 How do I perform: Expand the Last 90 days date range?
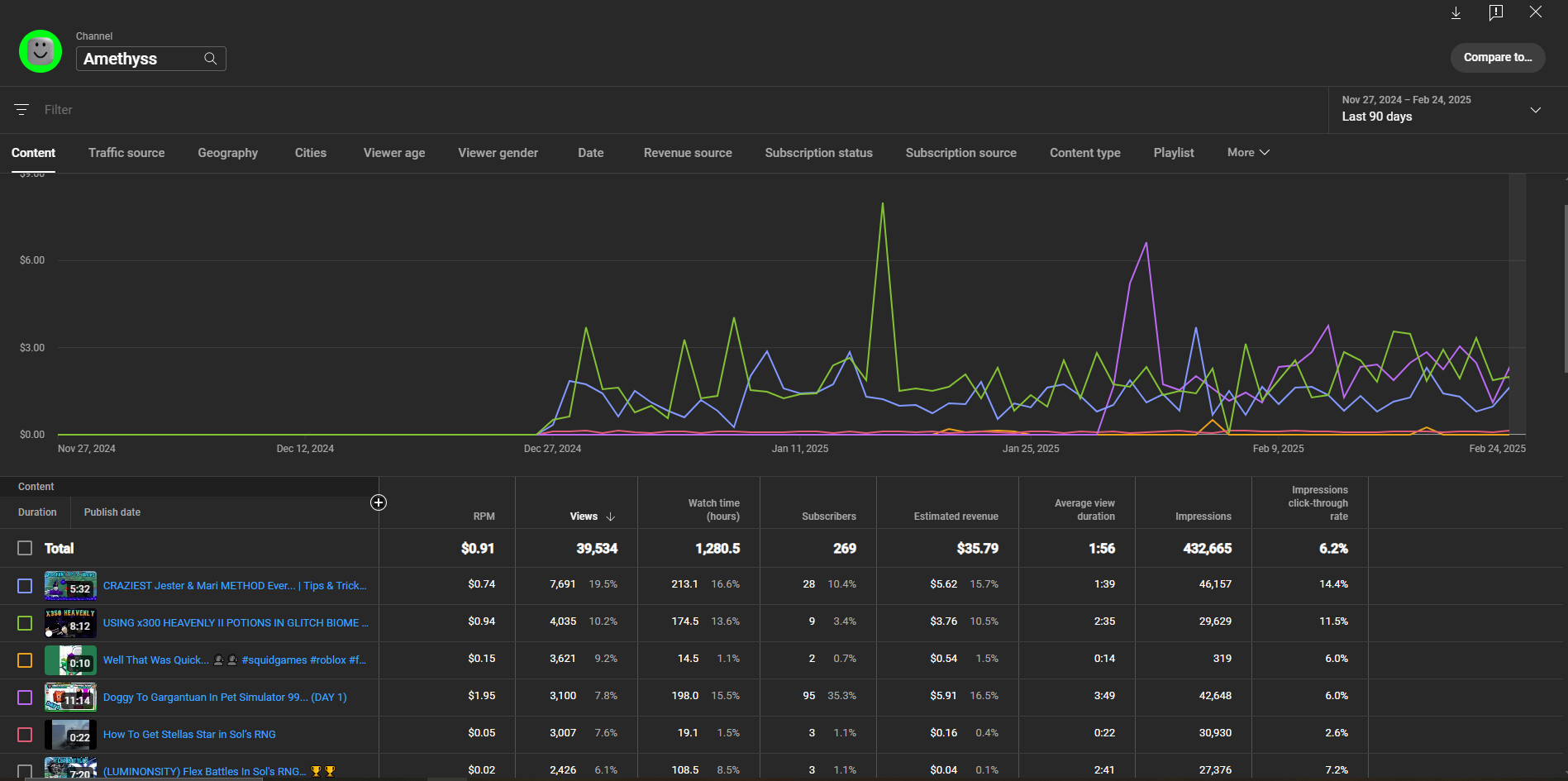(1447, 110)
